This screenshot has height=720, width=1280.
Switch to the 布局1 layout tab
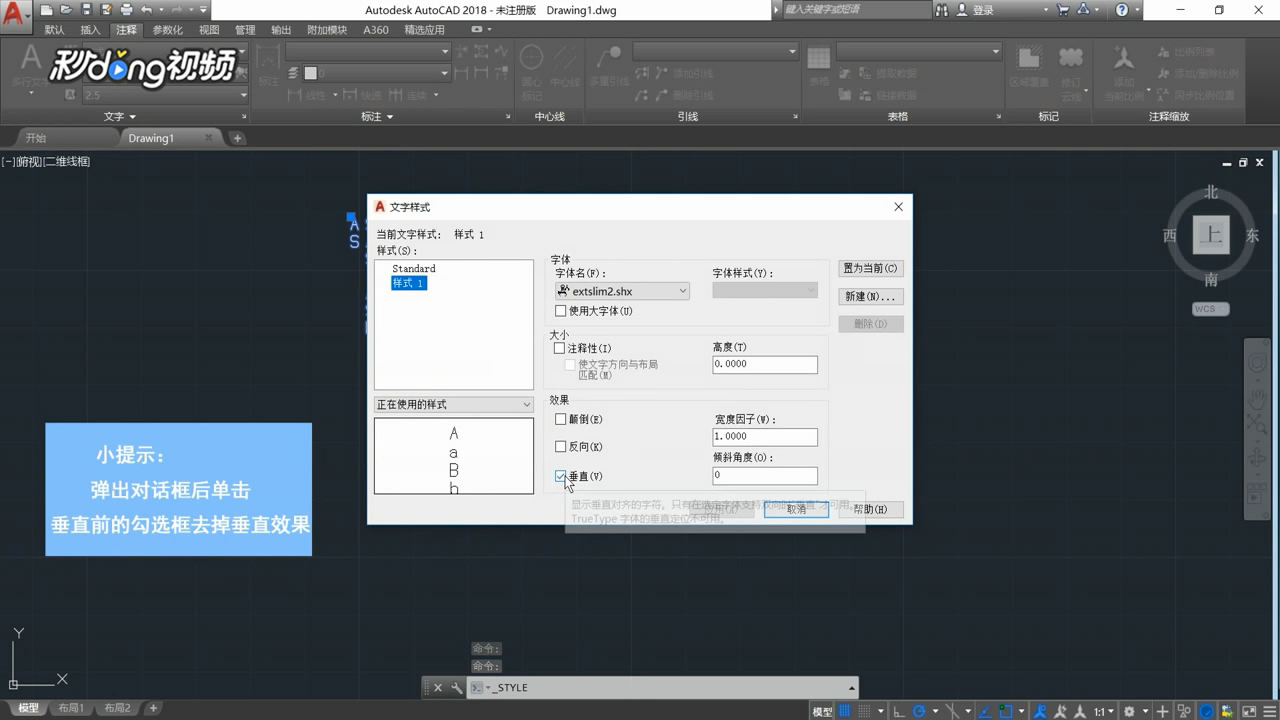[x=70, y=708]
